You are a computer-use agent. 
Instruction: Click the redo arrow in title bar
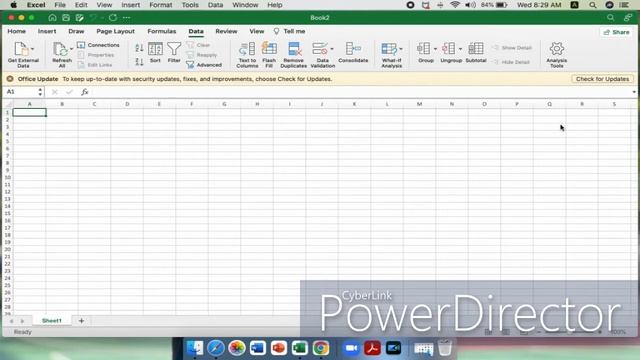tap(113, 18)
